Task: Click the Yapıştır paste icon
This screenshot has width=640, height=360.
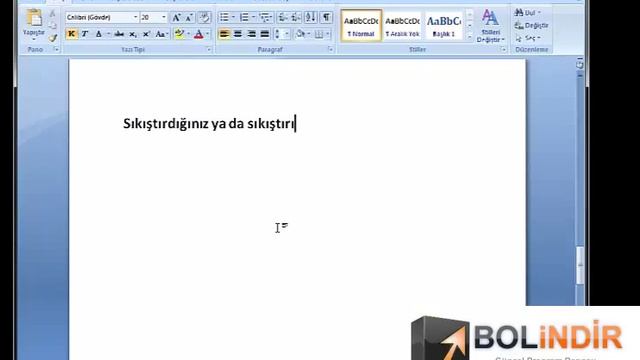Action: coord(33,18)
